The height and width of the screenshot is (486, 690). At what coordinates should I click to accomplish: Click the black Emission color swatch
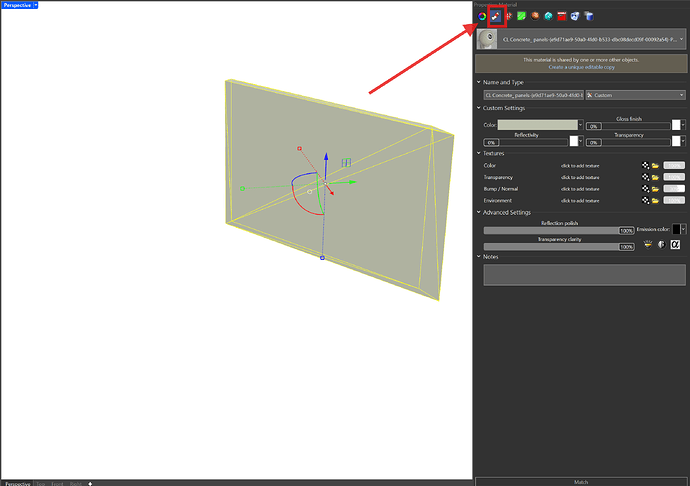coord(676,229)
